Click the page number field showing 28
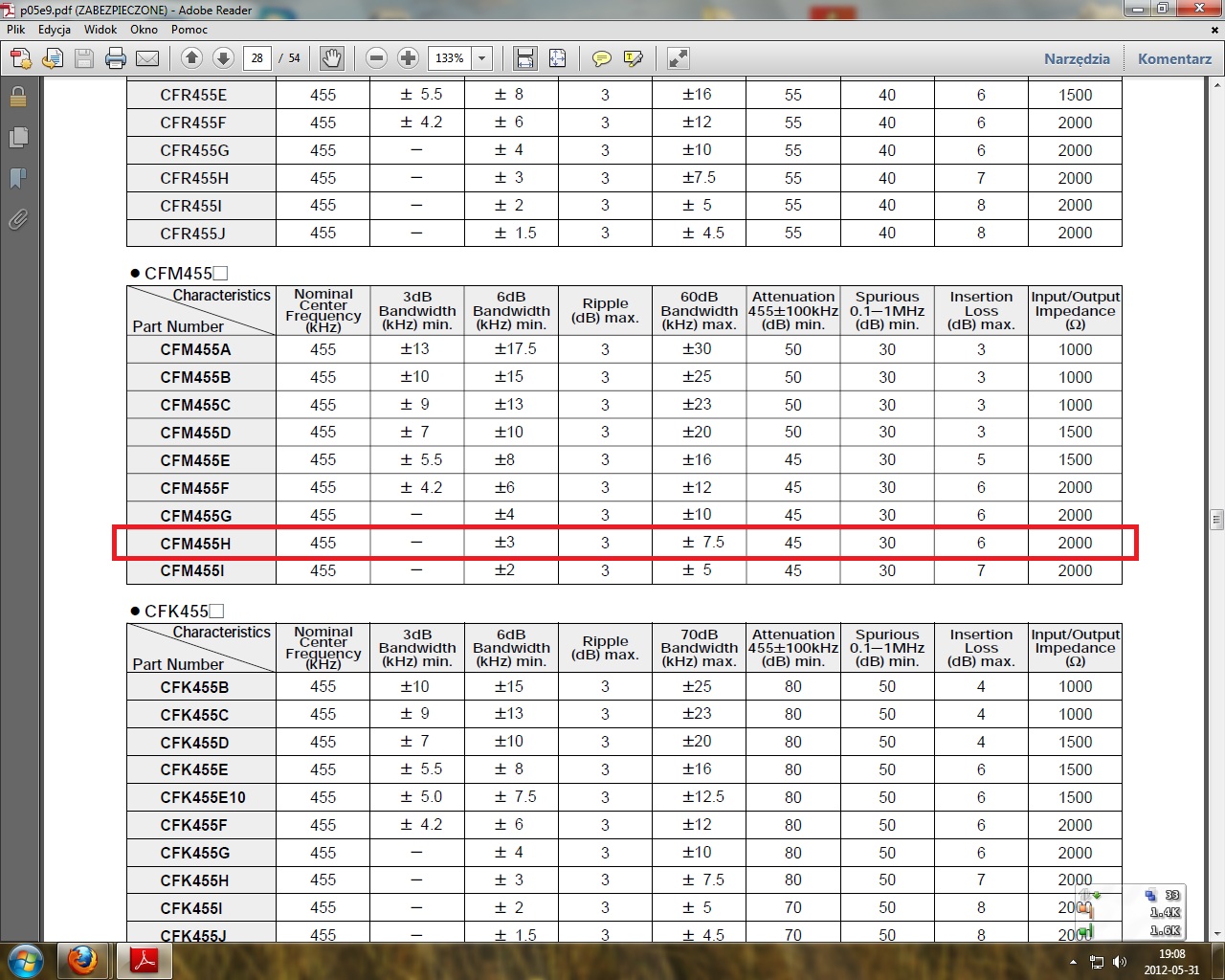Image resolution: width=1225 pixels, height=980 pixels. pos(256,58)
